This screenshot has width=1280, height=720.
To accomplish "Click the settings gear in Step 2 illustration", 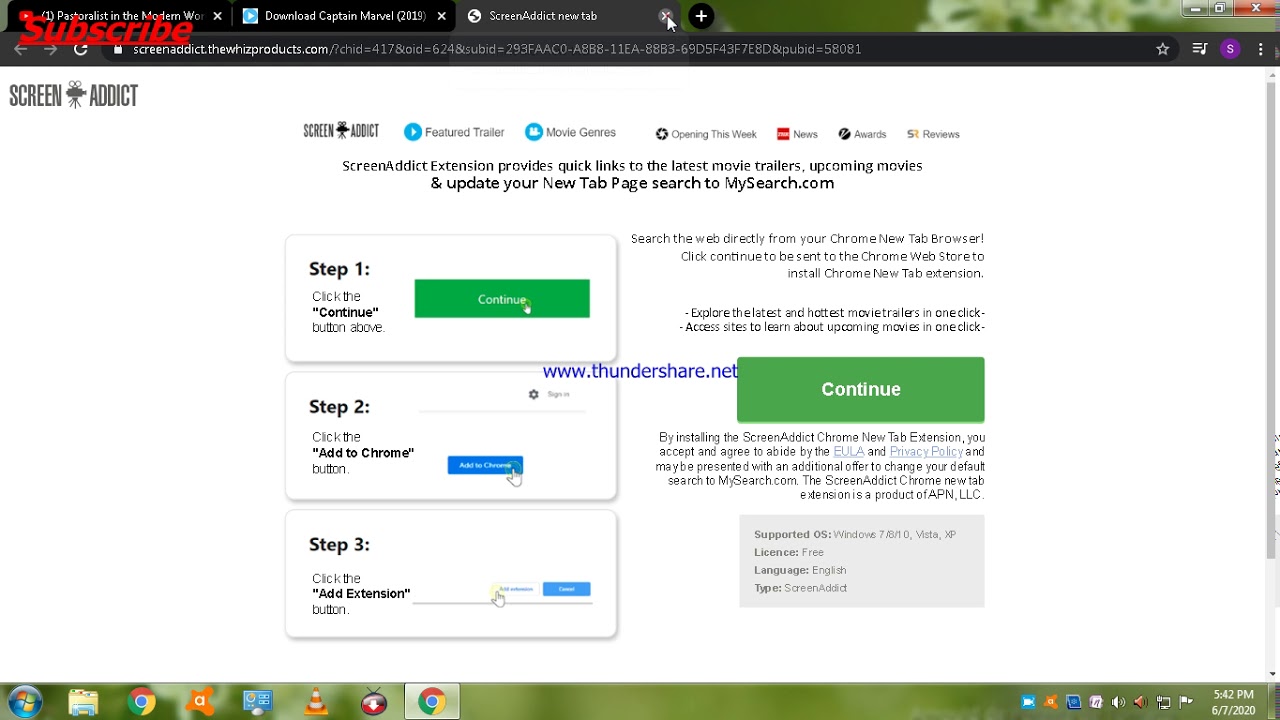I will point(533,394).
